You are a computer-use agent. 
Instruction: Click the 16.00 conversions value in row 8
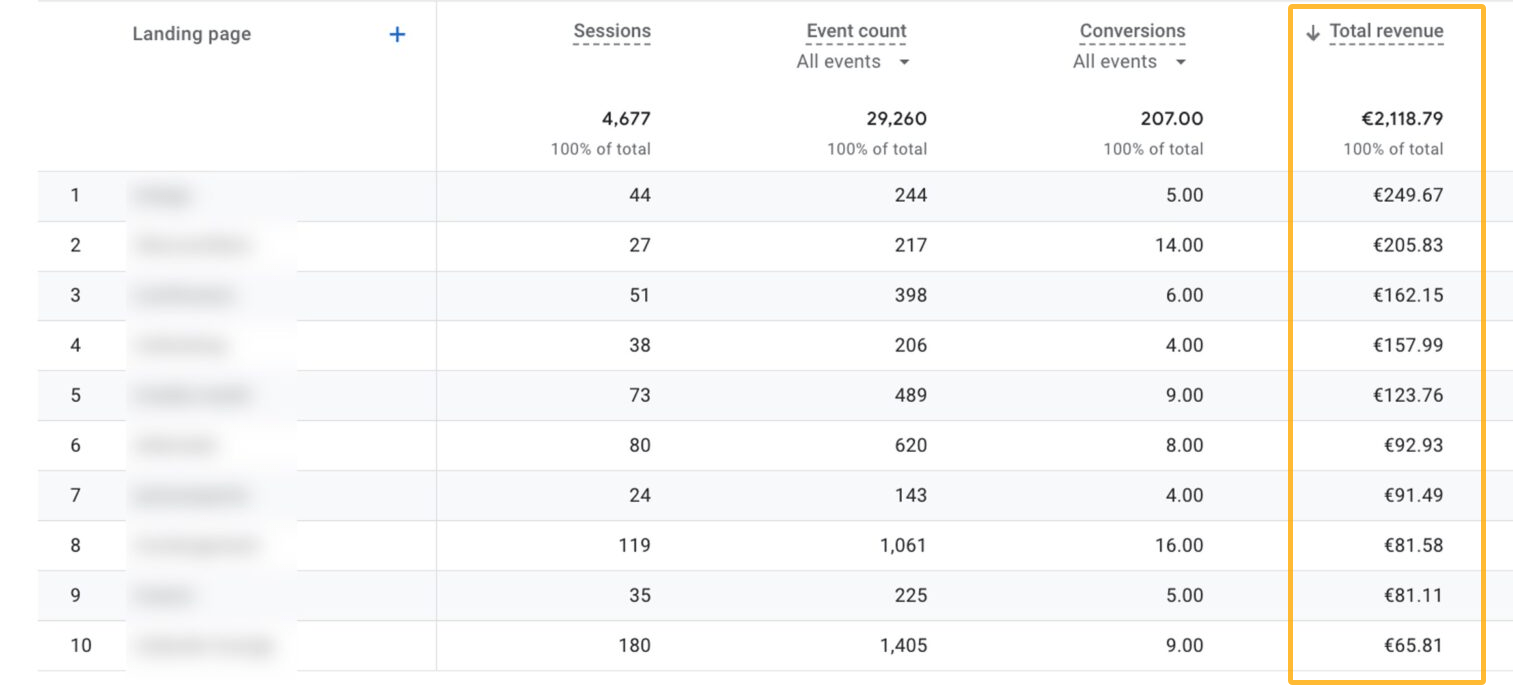coord(1180,545)
